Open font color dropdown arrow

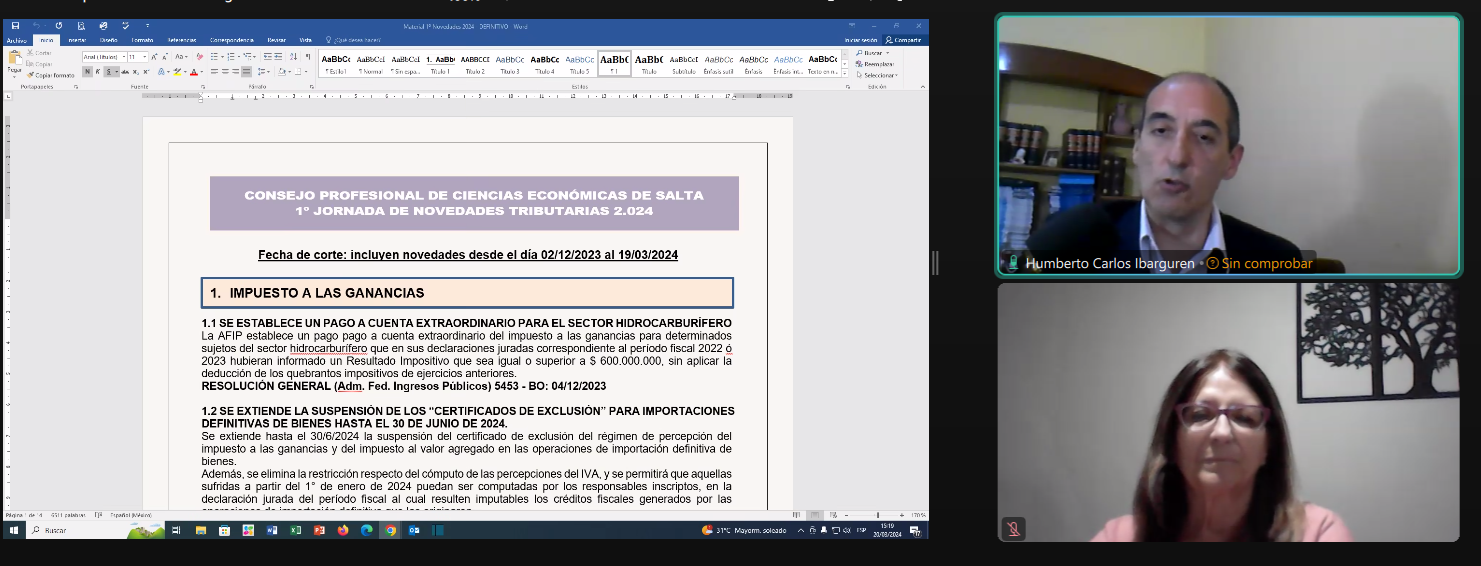[x=202, y=72]
